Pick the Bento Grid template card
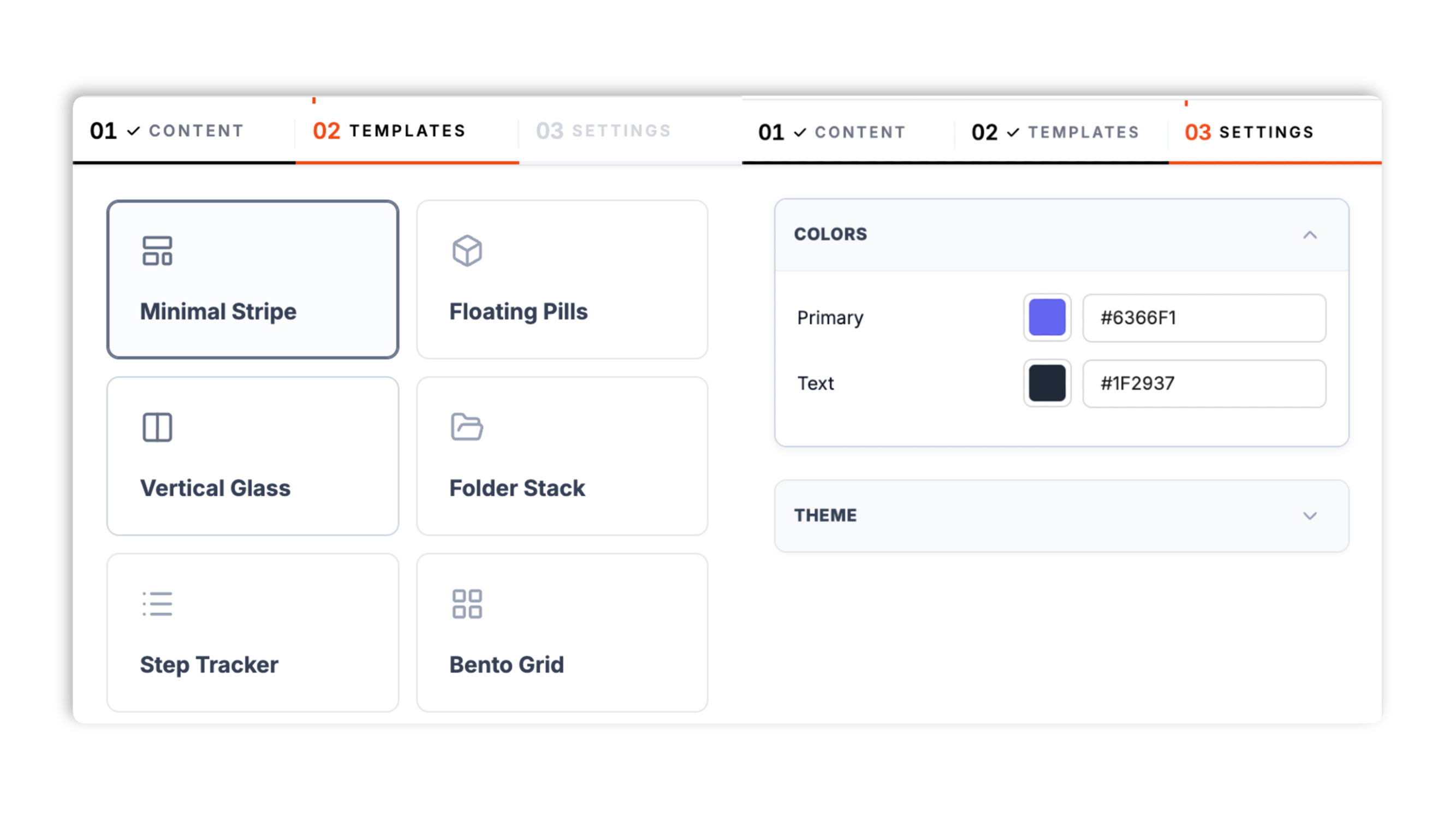Screen dimensions: 1456x819 click(x=562, y=632)
